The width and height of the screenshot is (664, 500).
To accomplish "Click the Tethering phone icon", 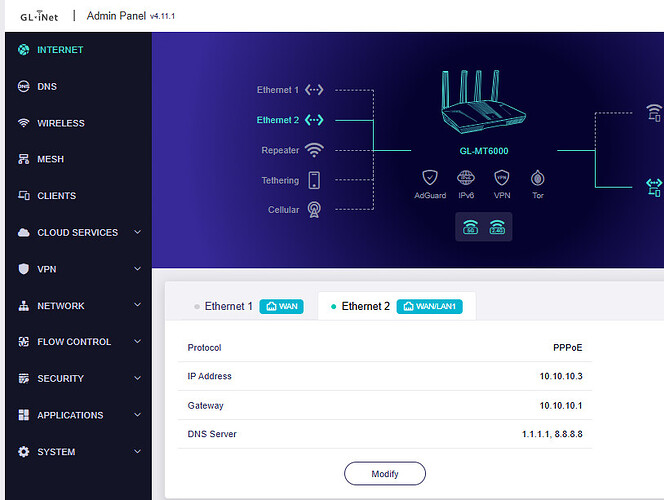I will [x=314, y=180].
